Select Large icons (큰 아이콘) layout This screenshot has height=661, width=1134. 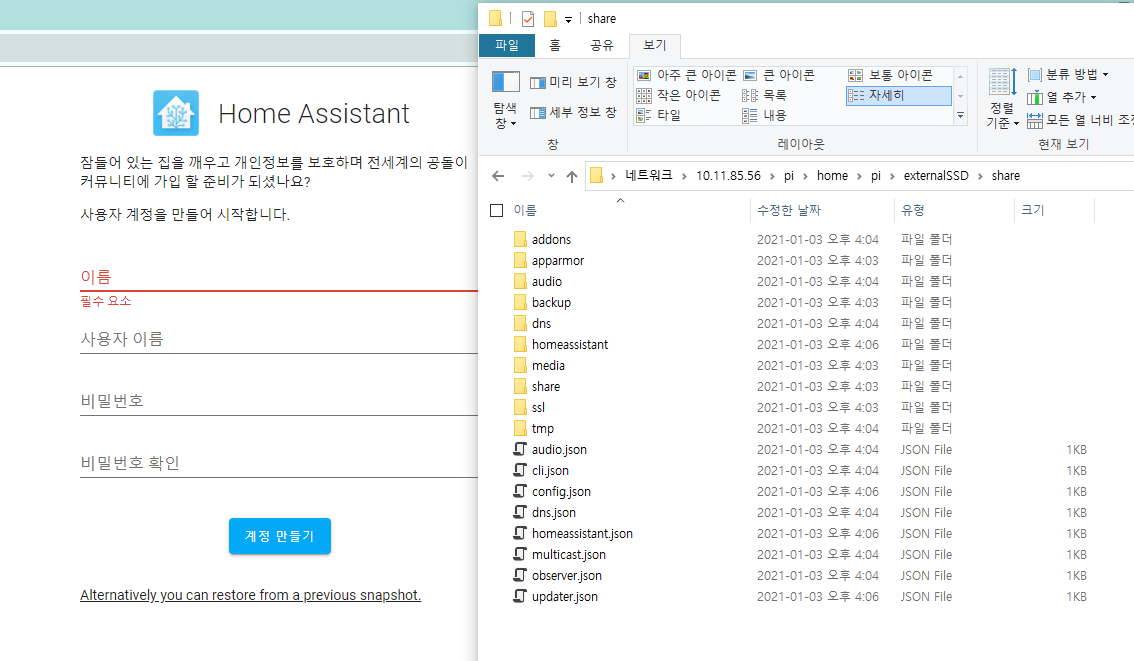coord(779,75)
